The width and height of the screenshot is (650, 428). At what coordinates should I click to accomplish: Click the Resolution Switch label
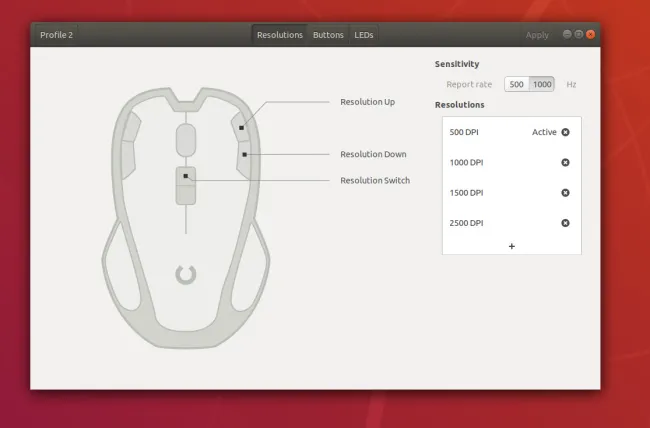pyautogui.click(x=375, y=180)
